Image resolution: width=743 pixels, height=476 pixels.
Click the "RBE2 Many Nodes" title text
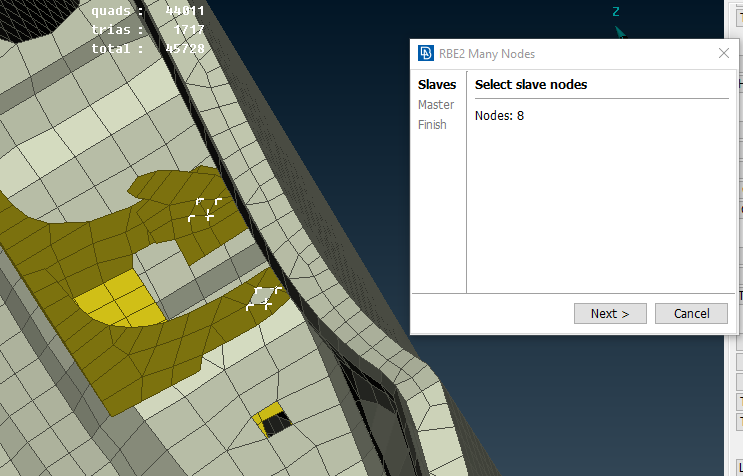(x=487, y=54)
